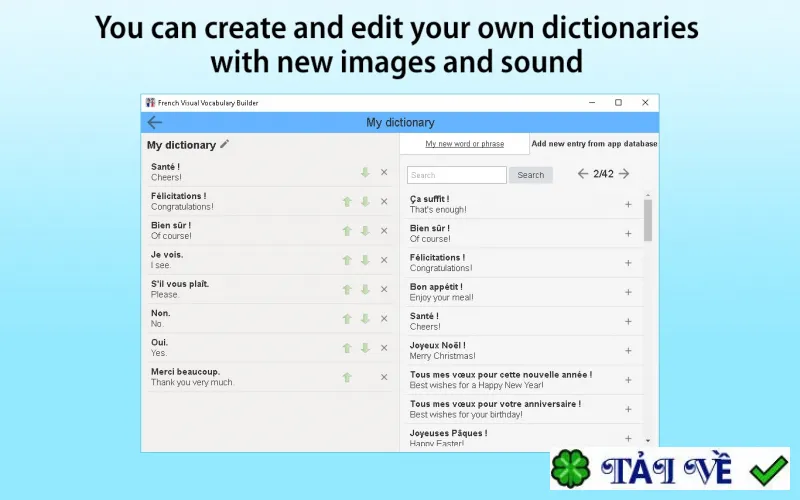Viewport: 800px width, 500px height.
Task: Go to next database page
Action: (624, 174)
